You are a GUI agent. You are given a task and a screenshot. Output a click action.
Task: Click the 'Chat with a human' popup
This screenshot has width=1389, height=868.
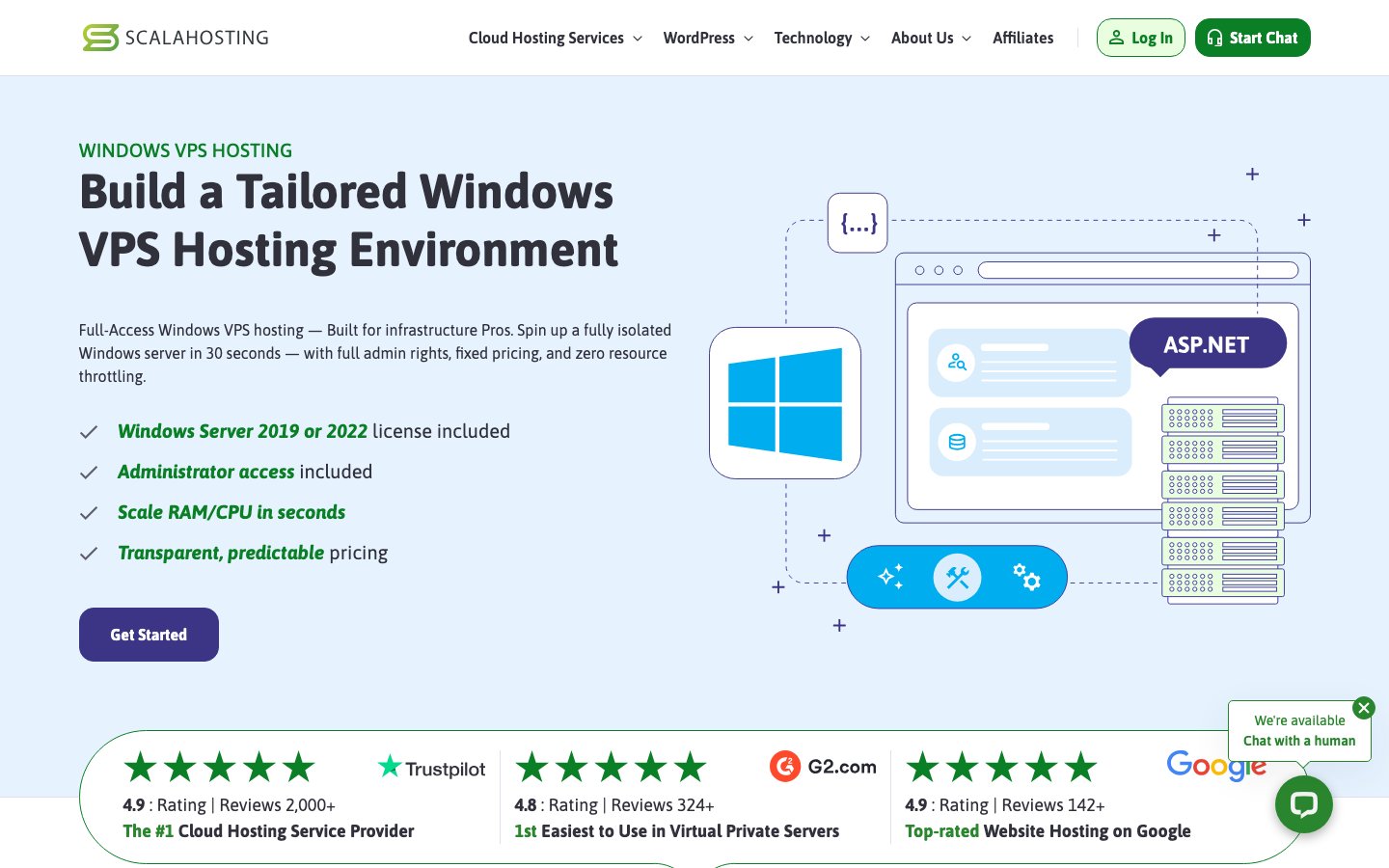1299,731
